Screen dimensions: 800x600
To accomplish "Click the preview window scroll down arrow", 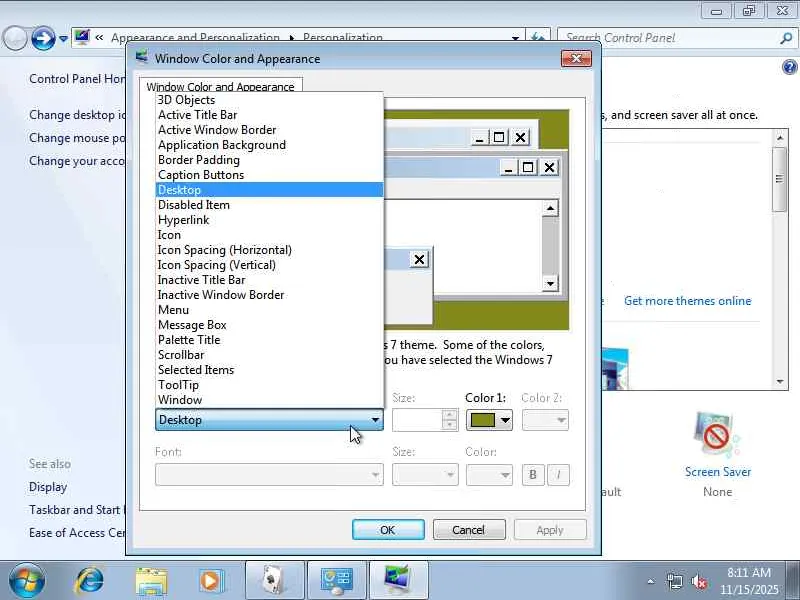I will pos(550,284).
